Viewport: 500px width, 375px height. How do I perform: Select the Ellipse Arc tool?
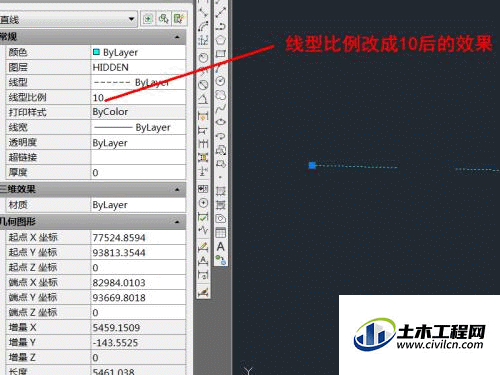coord(220,136)
